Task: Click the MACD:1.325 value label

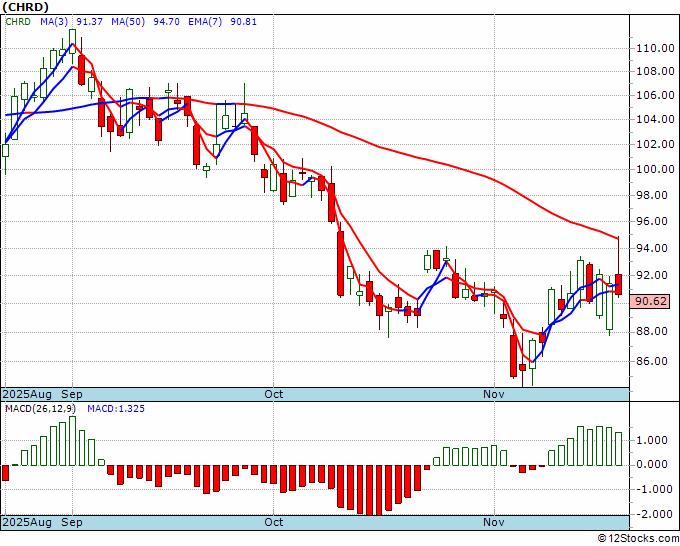Action: tap(116, 409)
